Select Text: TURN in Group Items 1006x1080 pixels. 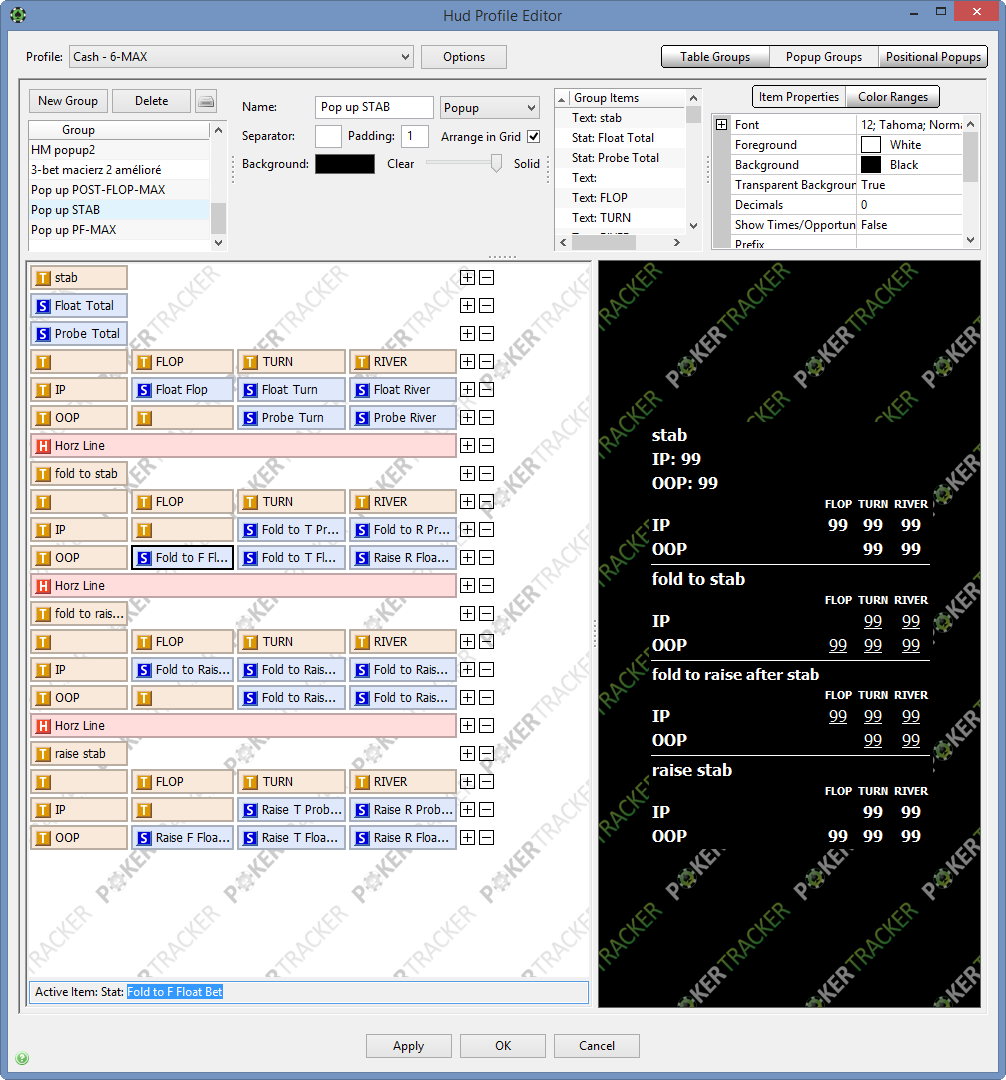pyautogui.click(x=620, y=218)
